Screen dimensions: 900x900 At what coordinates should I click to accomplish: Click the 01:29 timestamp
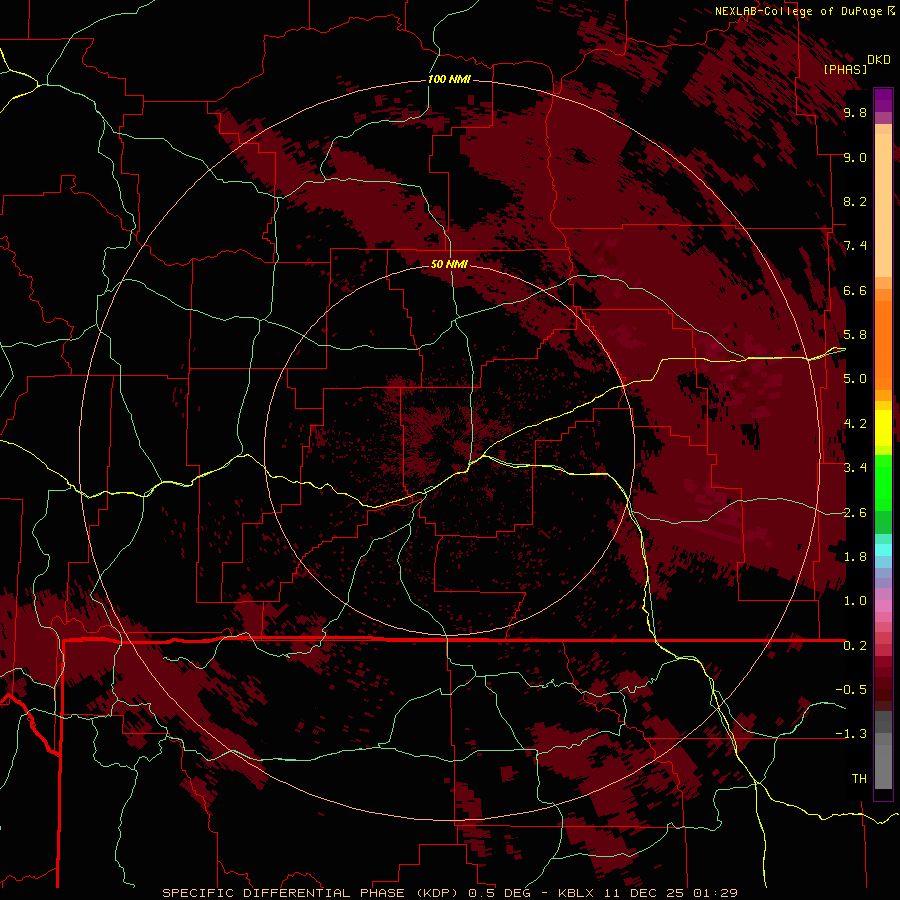715,893
